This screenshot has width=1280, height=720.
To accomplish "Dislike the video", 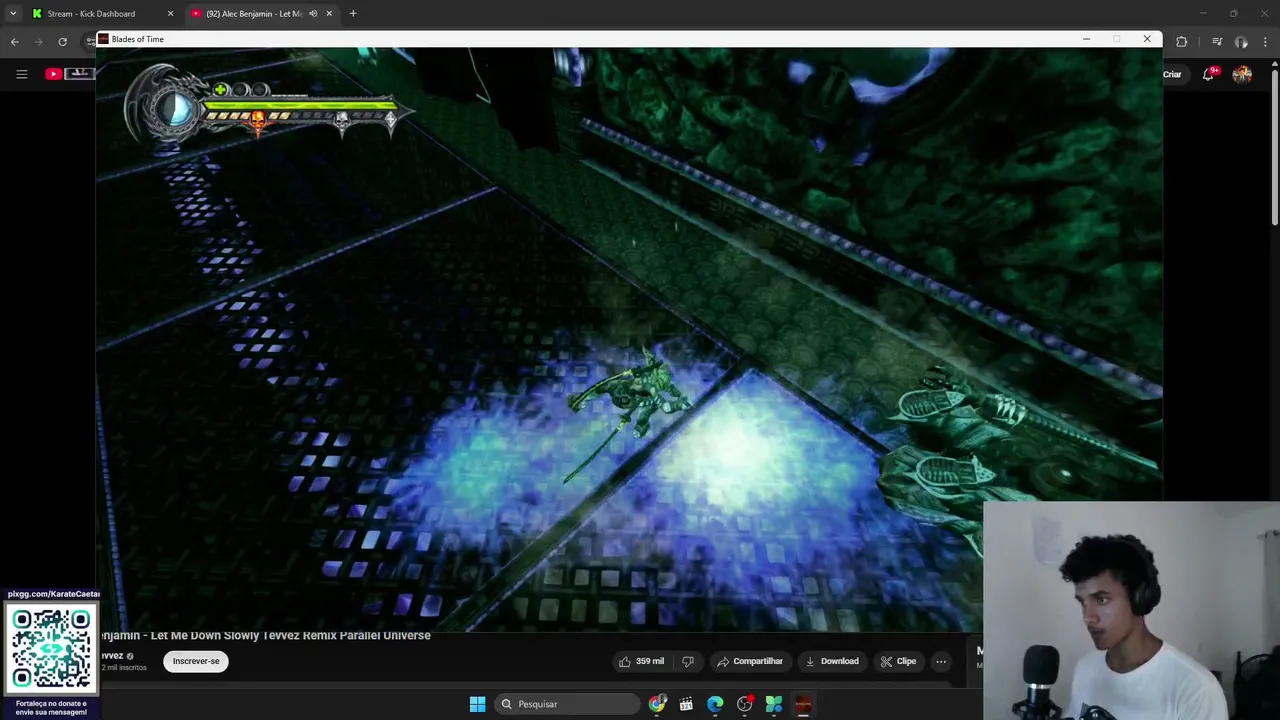I will [x=687, y=661].
